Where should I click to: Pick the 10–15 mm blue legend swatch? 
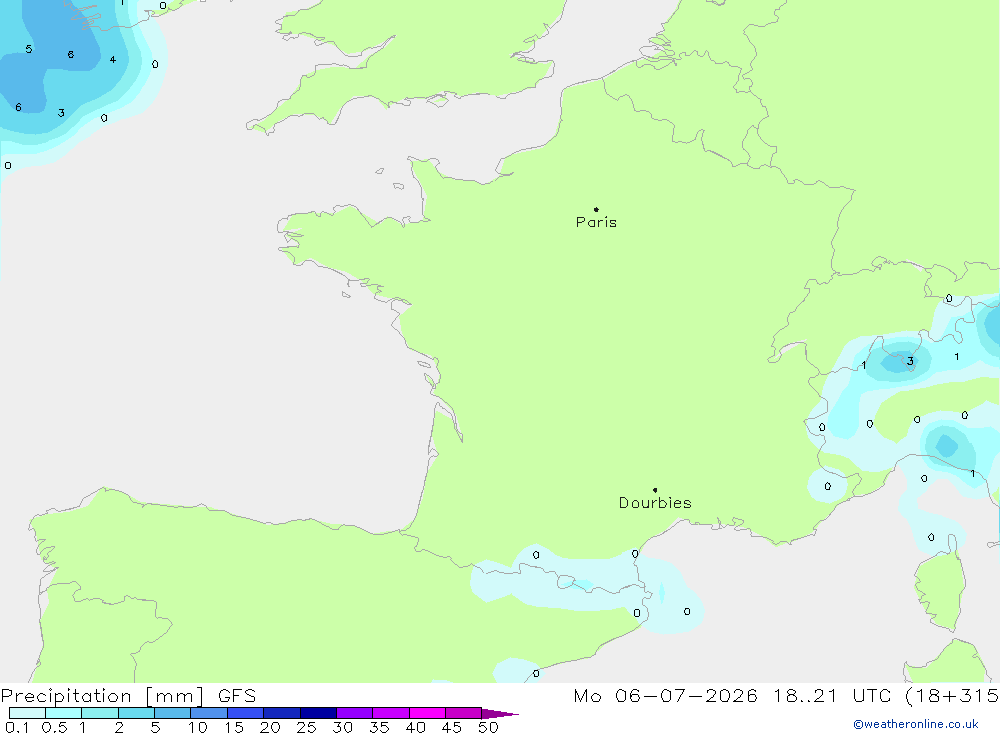[209, 713]
